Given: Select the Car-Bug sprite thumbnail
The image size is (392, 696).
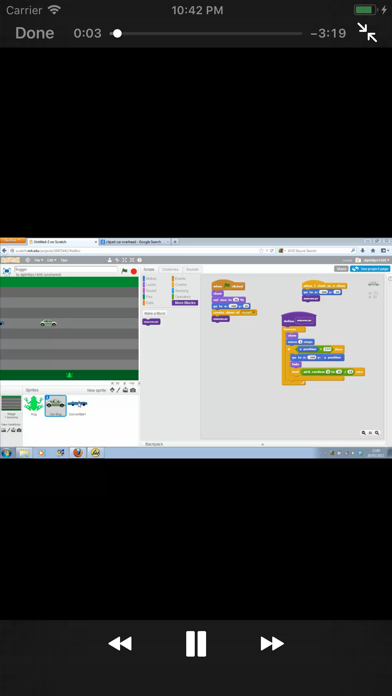Looking at the screenshot, I should [55, 405].
